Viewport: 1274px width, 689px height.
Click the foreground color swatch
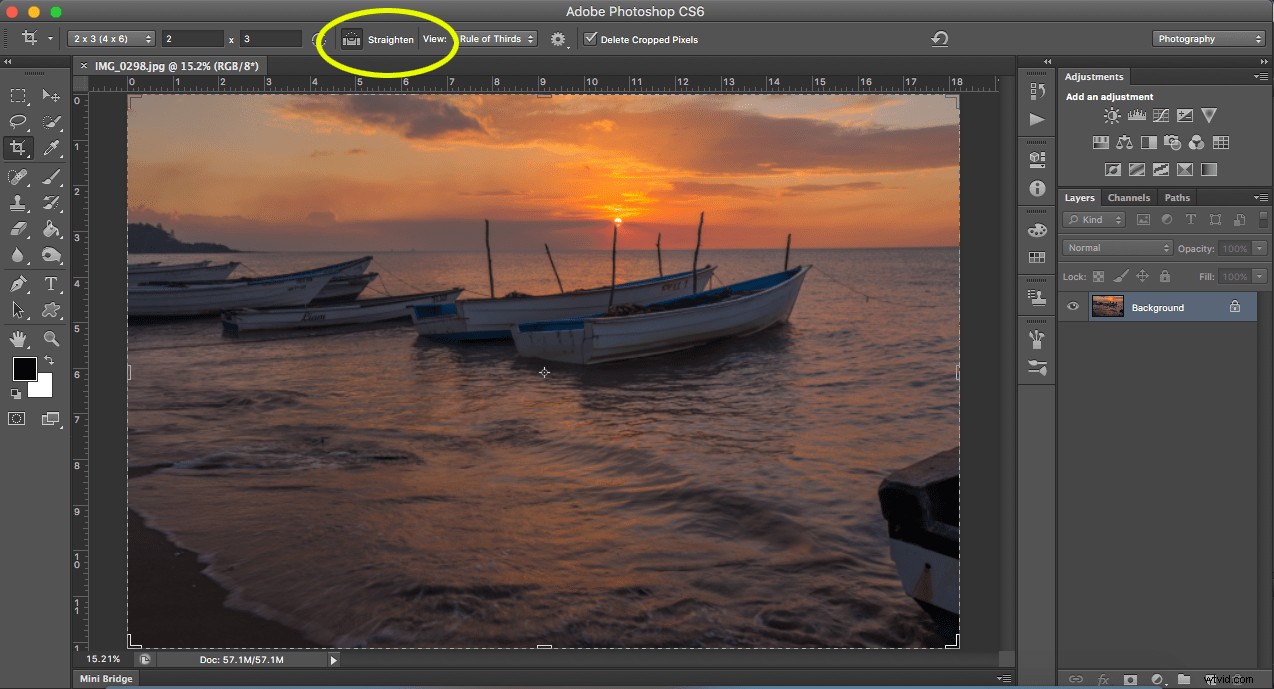[24, 371]
